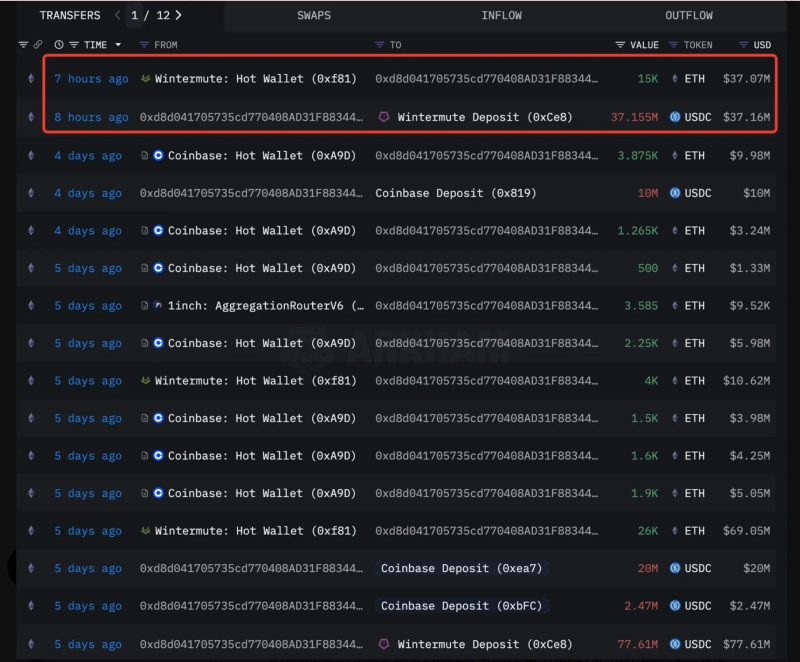Open Coinbase Deposit (0x819) address link

pyautogui.click(x=446, y=193)
